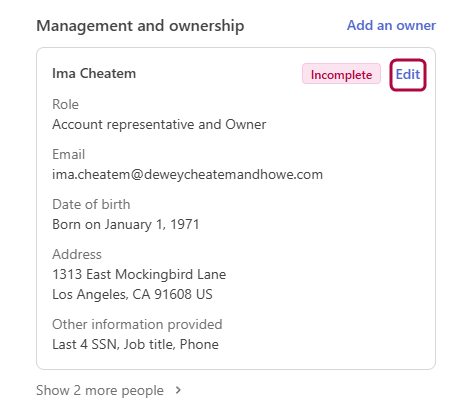The height and width of the screenshot is (417, 462).
Task: Select the Ima Cheatem name heading
Action: pyautogui.click(x=94, y=73)
